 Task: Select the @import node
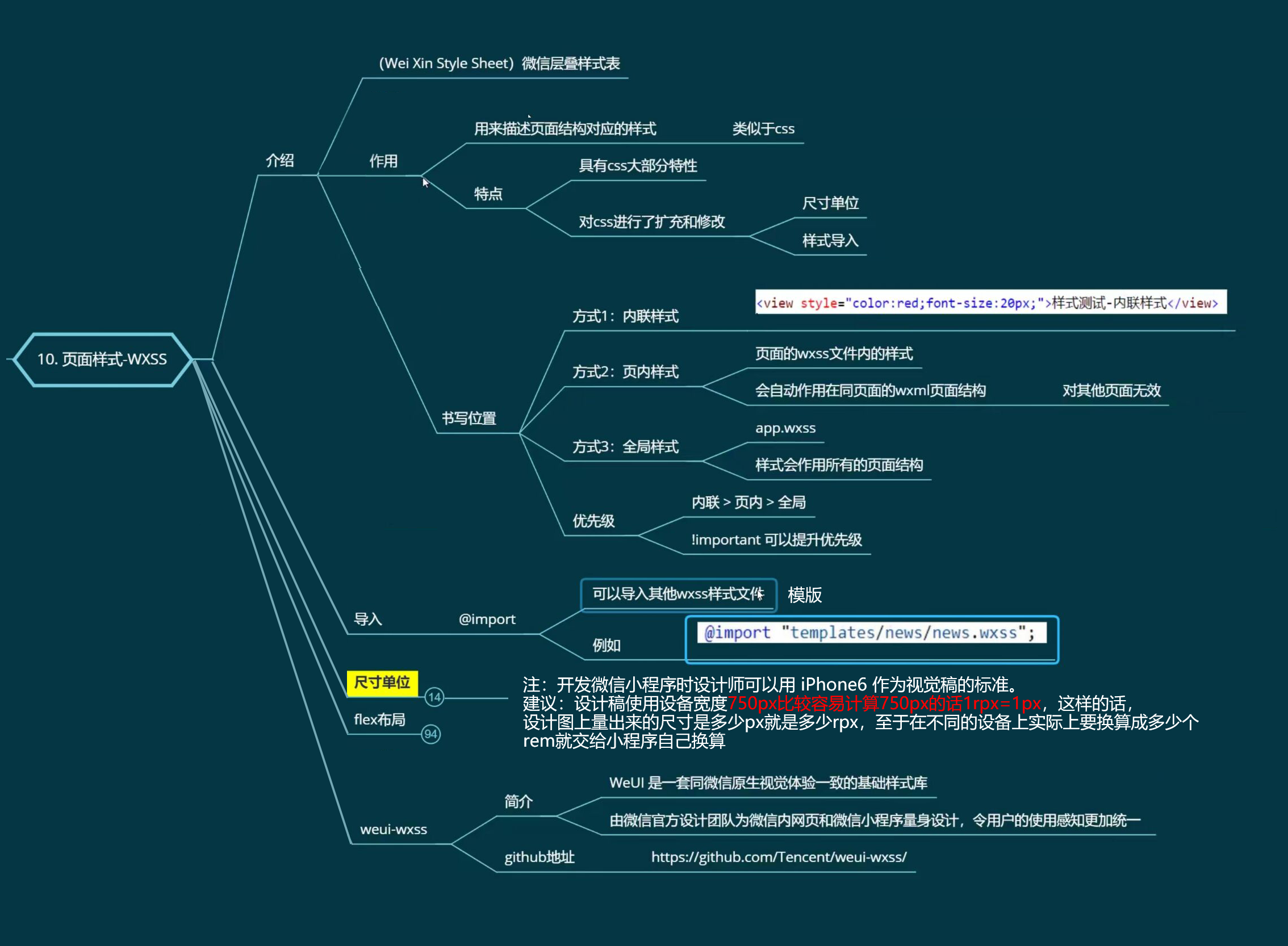[x=487, y=619]
